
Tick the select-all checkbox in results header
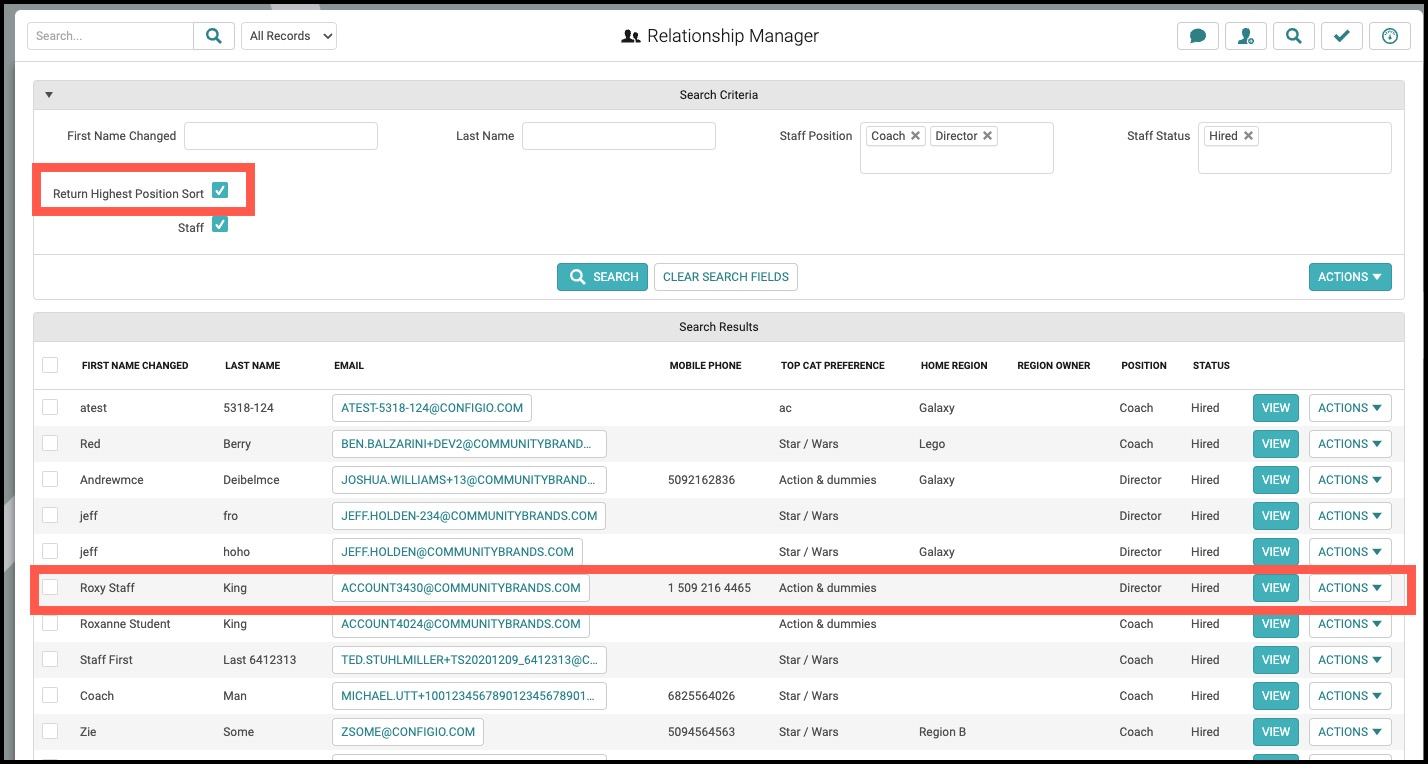[50, 365]
